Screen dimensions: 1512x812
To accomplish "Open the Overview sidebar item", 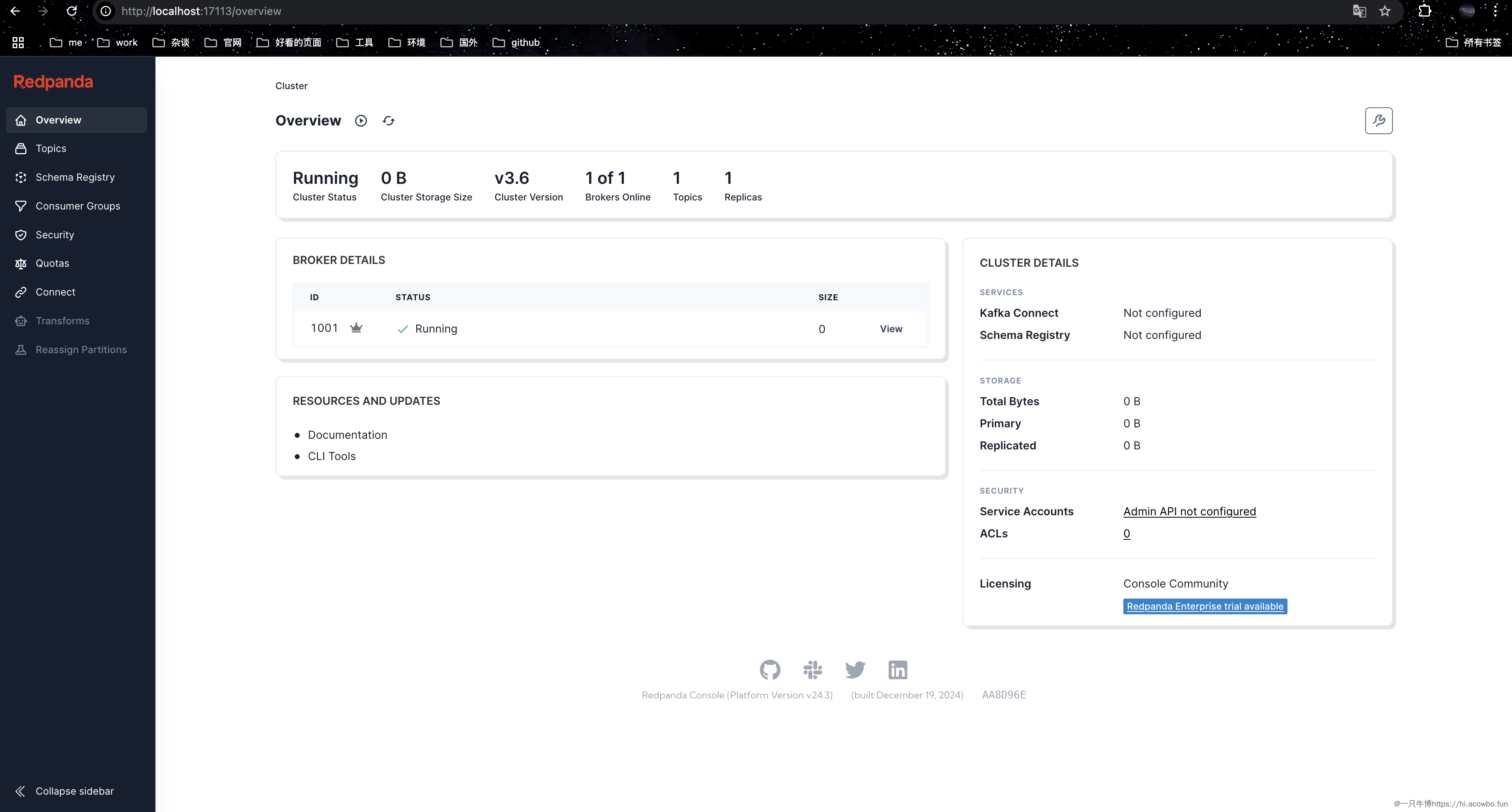I will point(76,120).
